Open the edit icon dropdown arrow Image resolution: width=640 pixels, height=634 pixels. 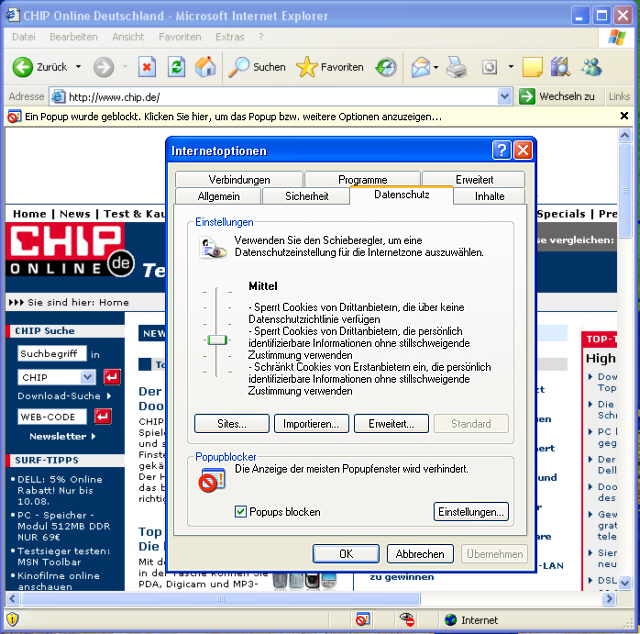(x=511, y=67)
